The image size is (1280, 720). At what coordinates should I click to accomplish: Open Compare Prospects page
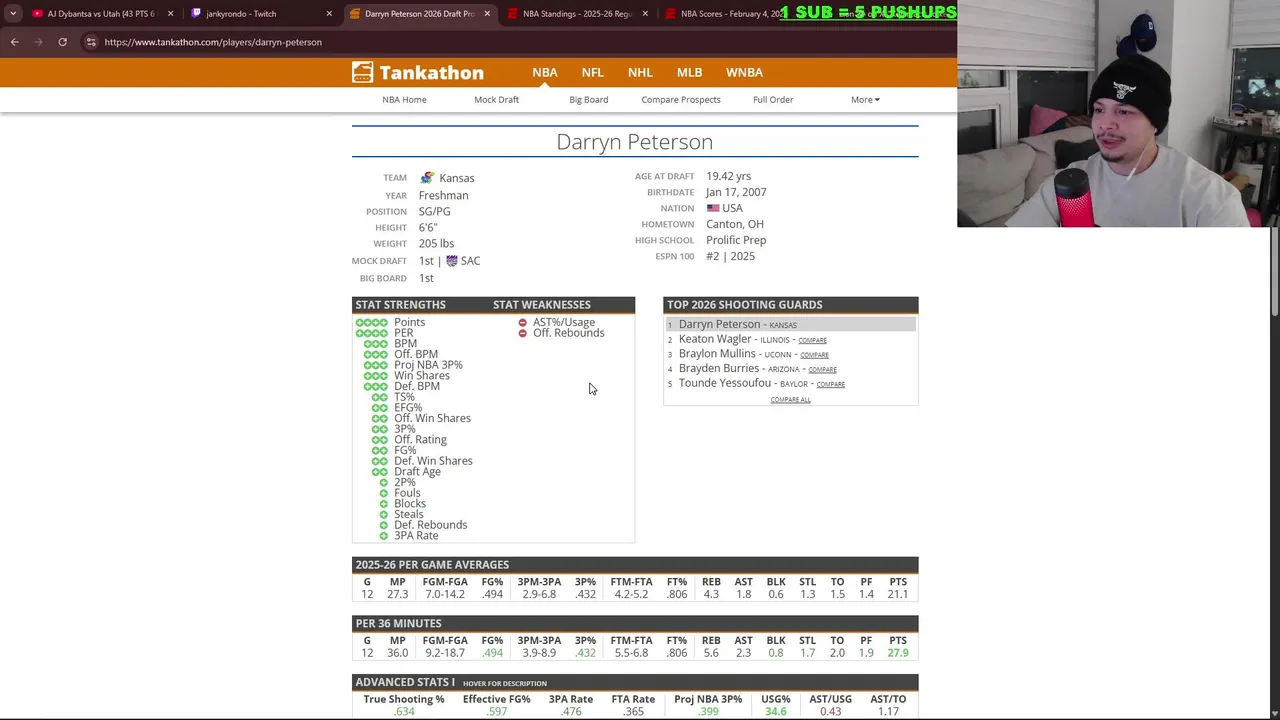point(681,99)
